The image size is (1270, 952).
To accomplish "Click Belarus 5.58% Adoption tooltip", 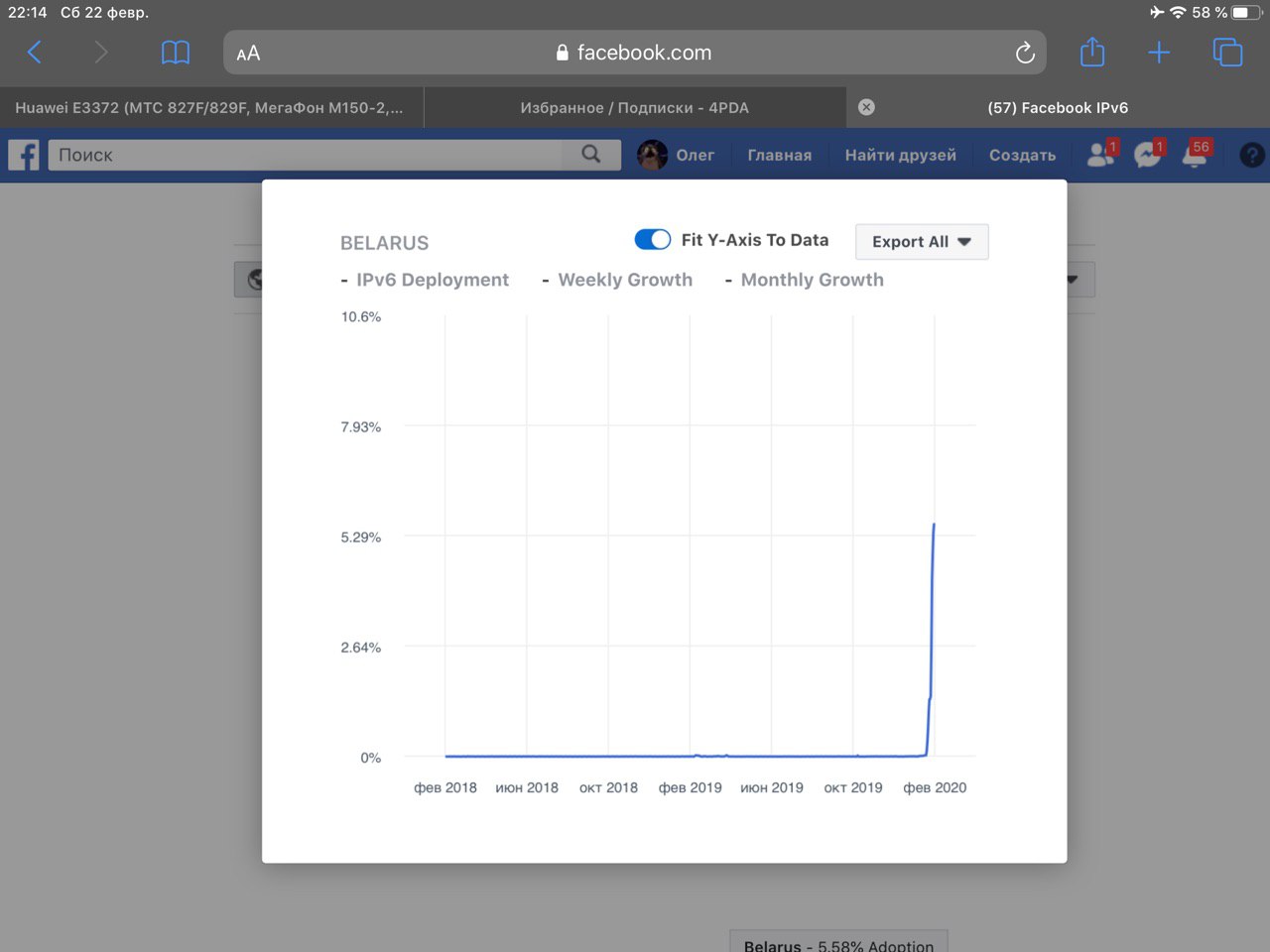I will pyautogui.click(x=839, y=942).
